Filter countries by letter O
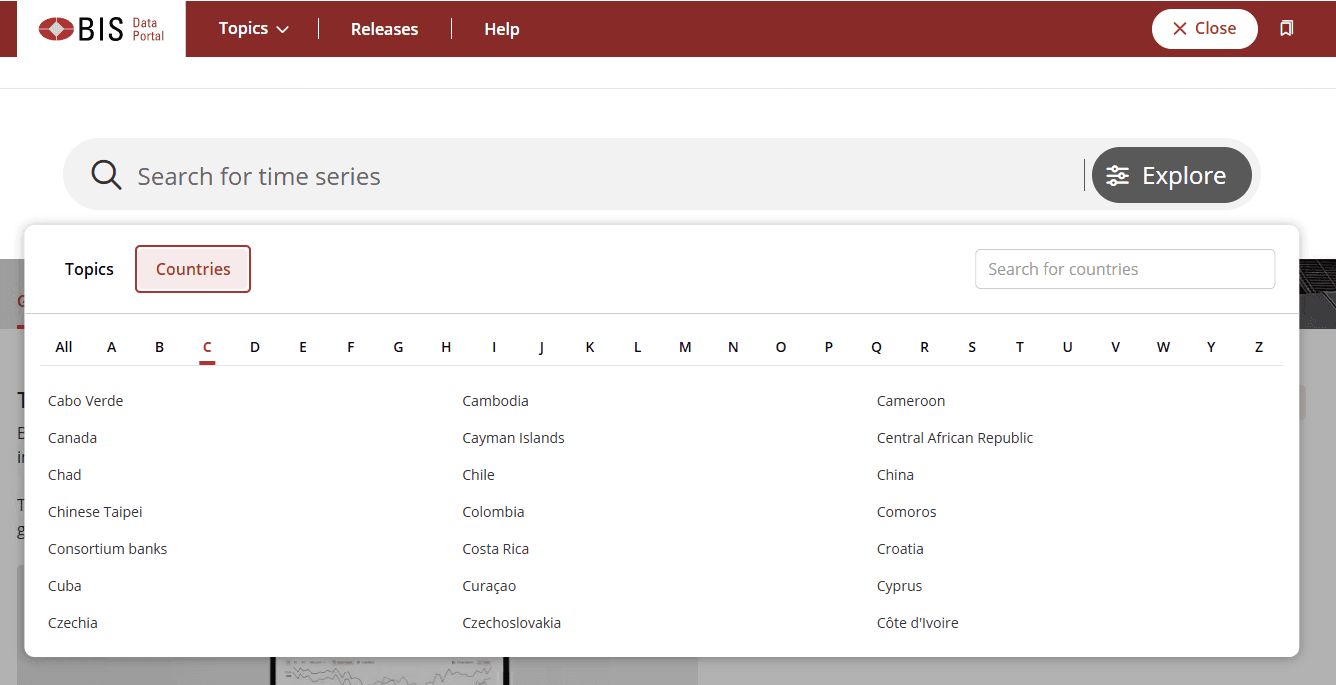 pos(781,347)
